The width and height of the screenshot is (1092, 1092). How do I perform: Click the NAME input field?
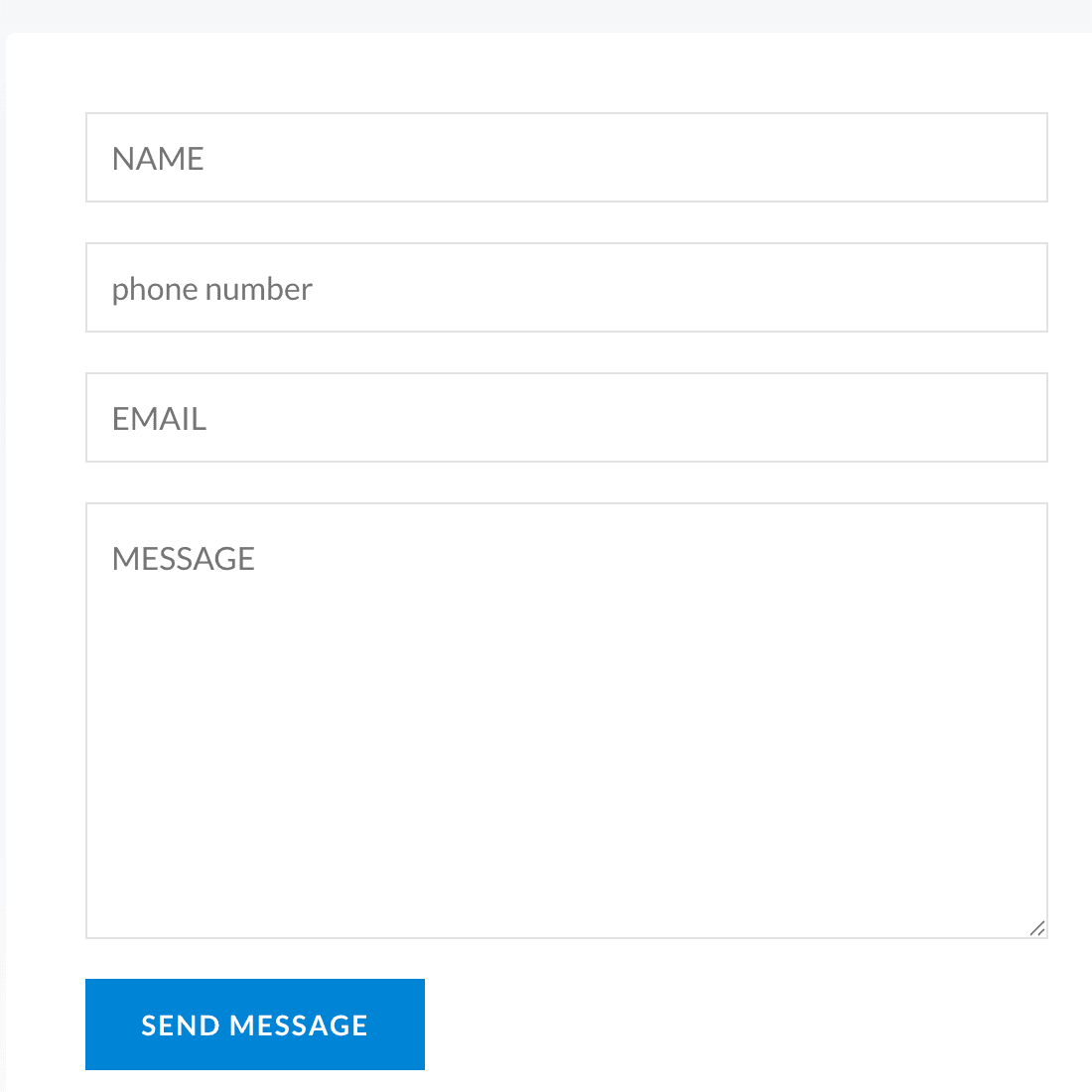coord(566,158)
